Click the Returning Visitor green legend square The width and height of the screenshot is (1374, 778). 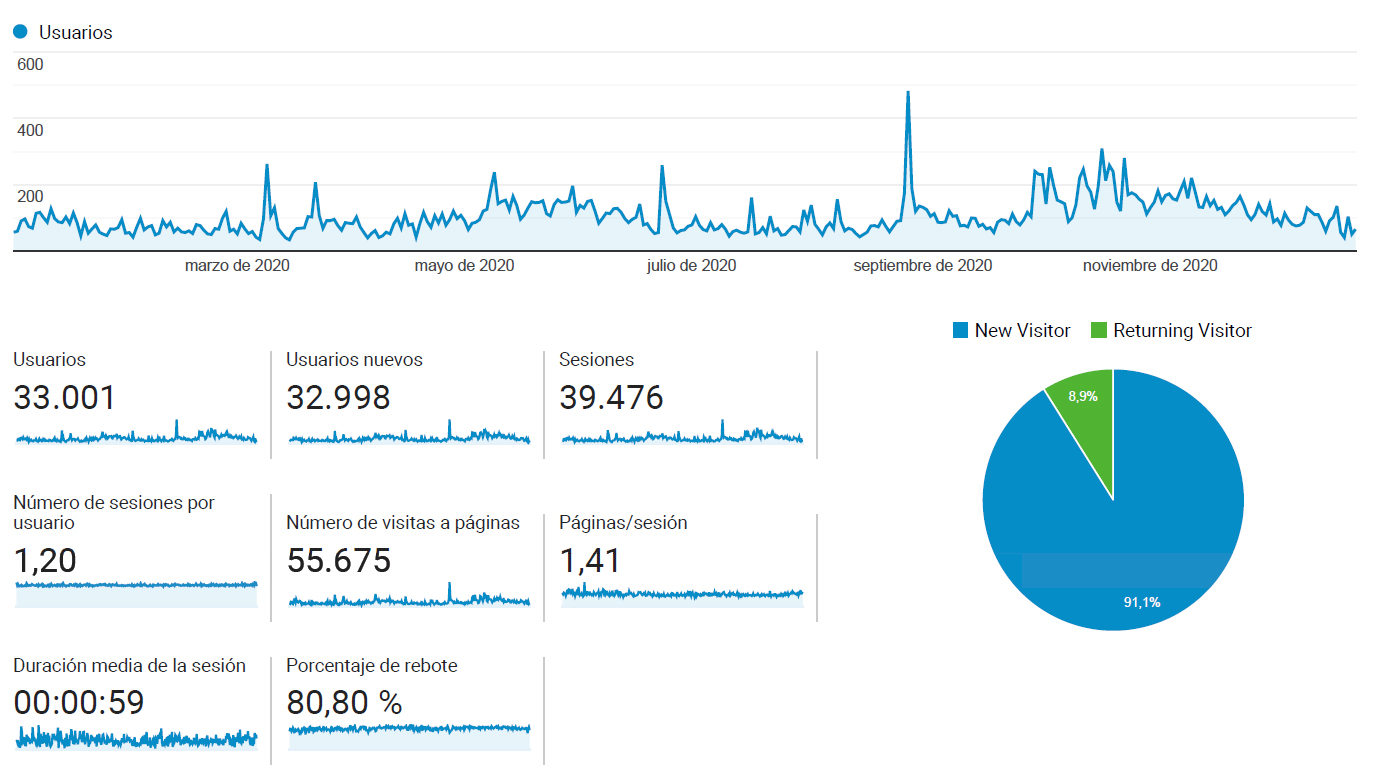coord(1099,330)
